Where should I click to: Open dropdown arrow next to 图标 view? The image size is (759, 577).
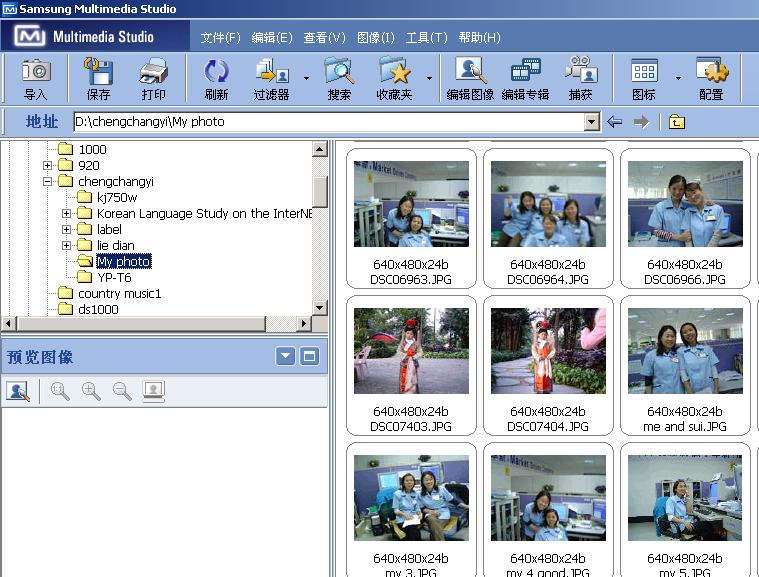[x=678, y=78]
